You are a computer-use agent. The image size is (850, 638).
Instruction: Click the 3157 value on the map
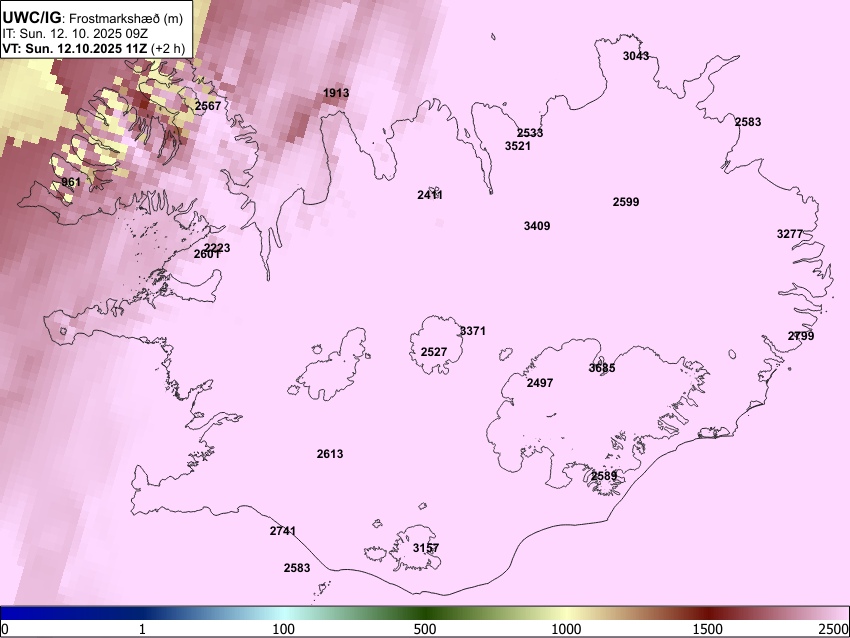coord(426,548)
